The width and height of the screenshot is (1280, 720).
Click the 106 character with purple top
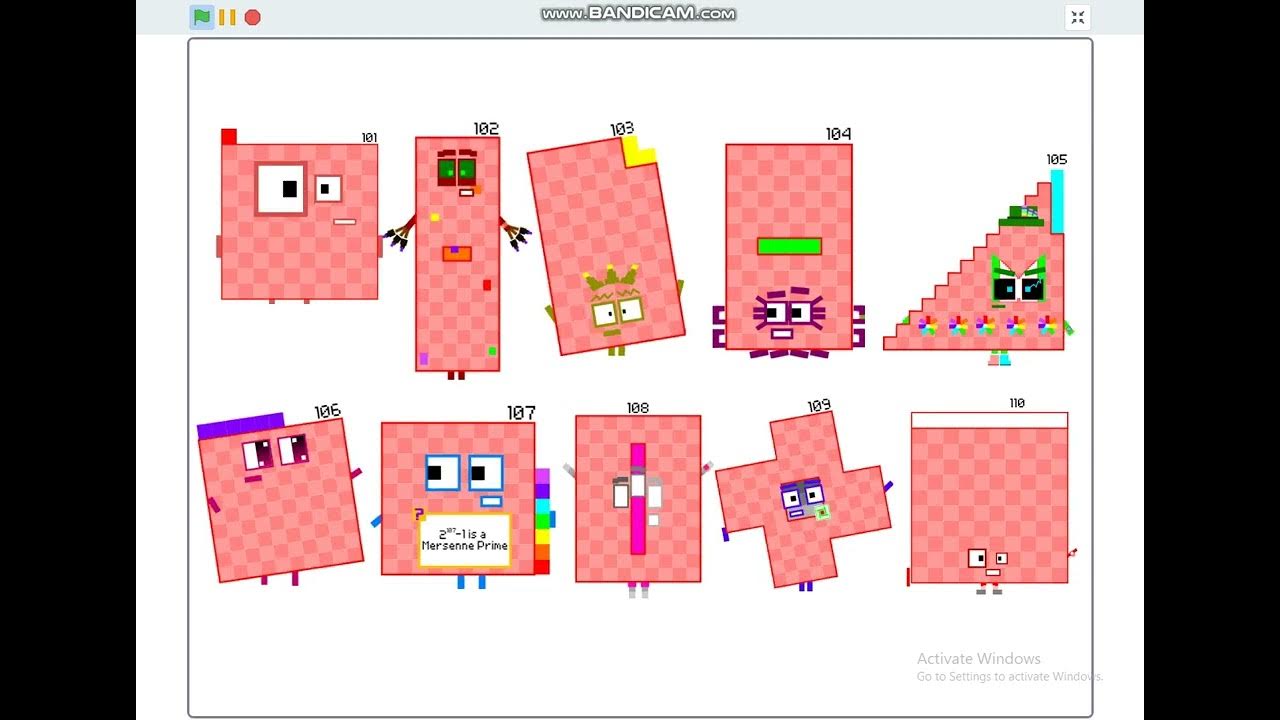[x=280, y=497]
